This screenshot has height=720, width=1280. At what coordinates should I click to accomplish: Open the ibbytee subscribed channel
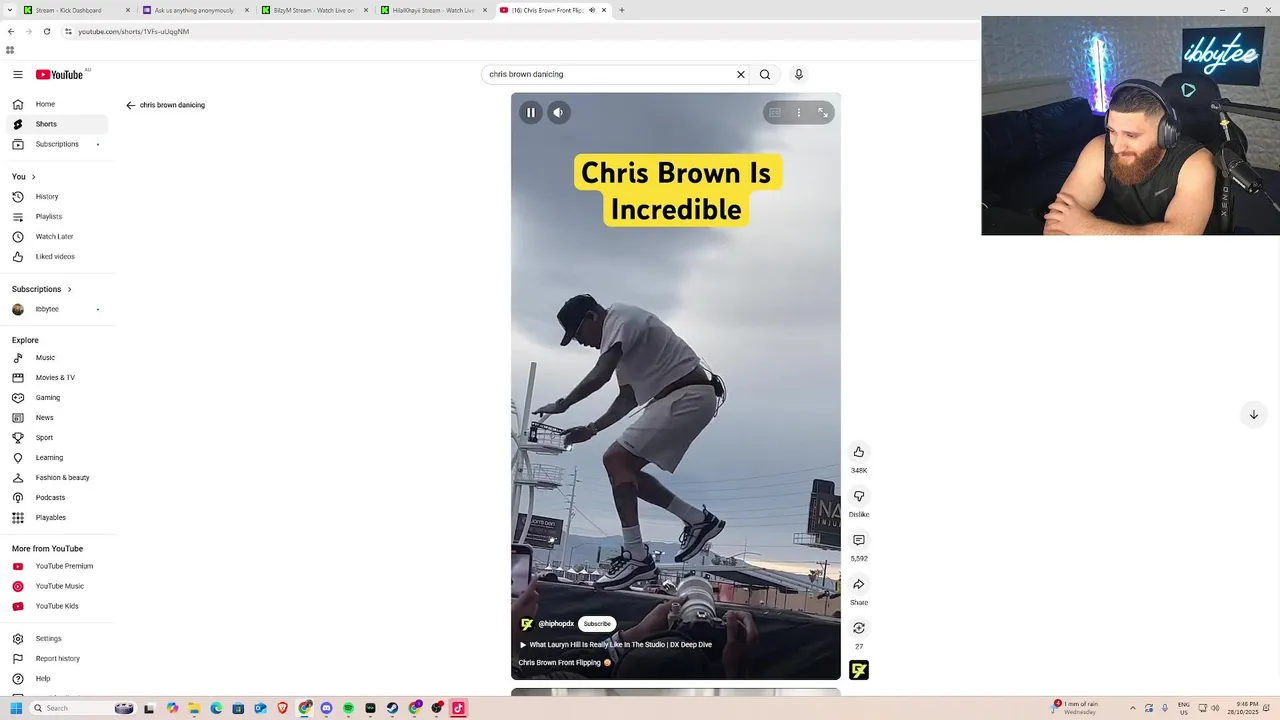point(57,309)
